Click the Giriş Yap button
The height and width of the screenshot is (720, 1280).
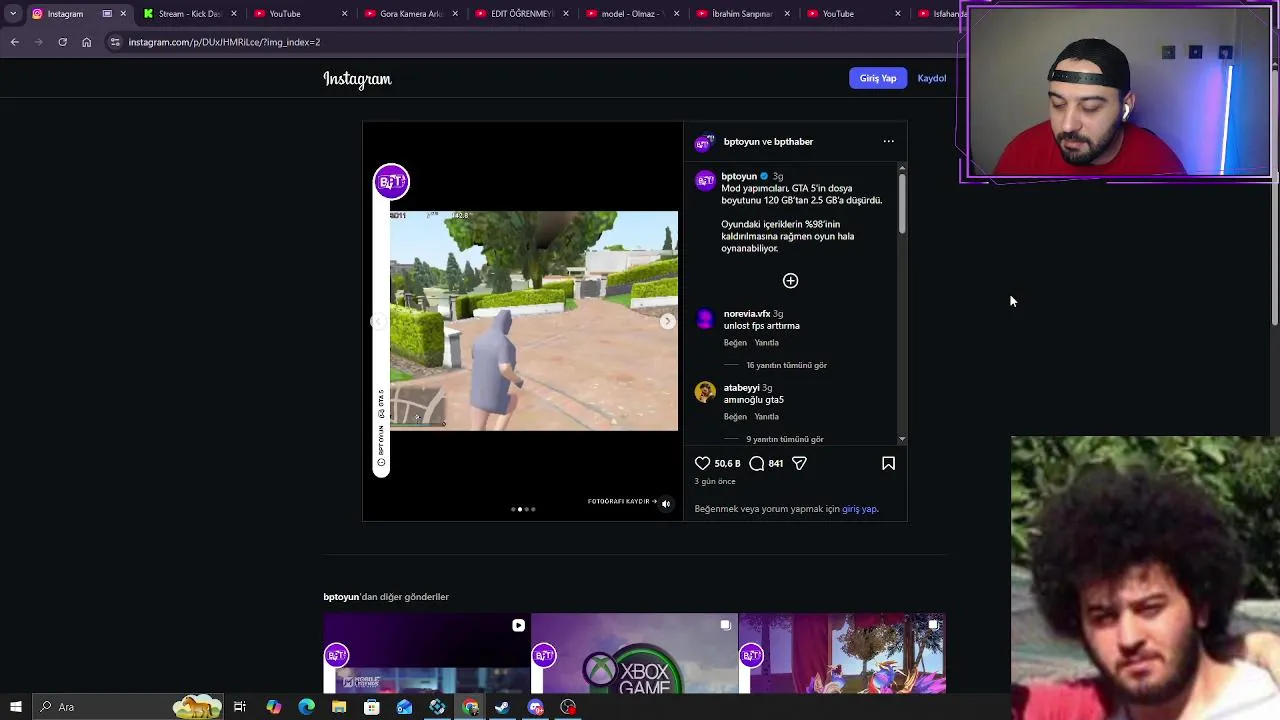878,78
